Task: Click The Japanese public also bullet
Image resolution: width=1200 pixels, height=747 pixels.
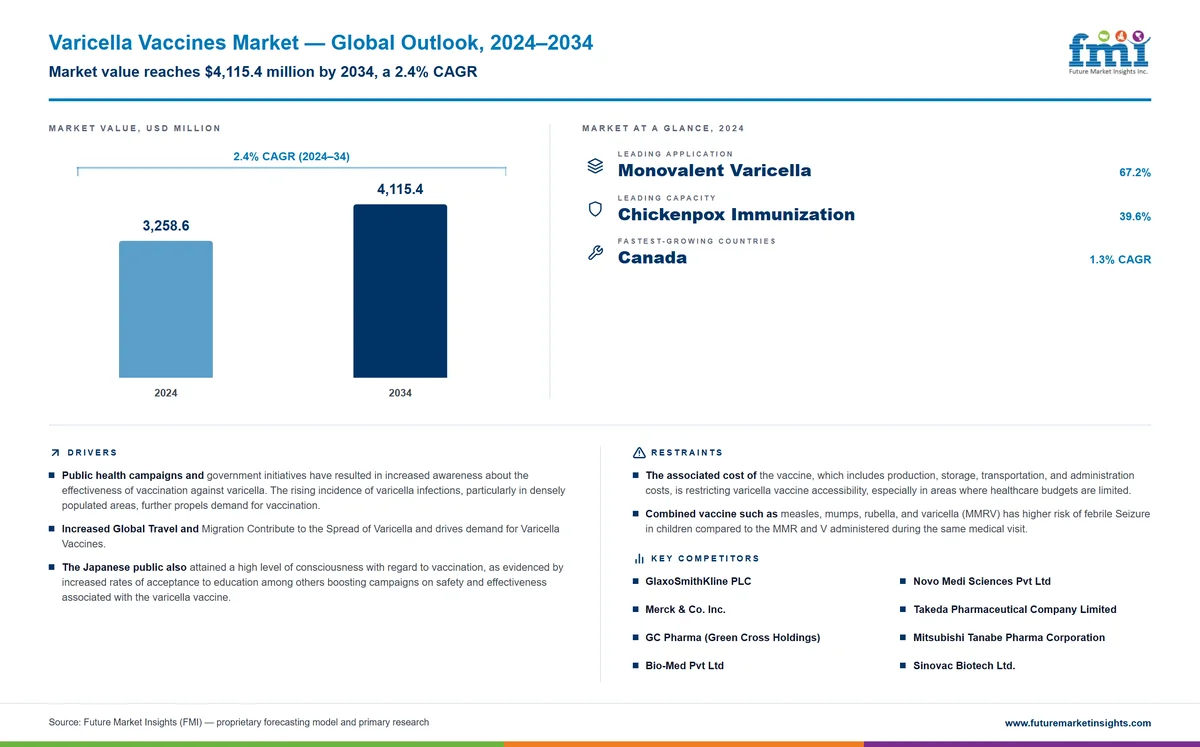Action: click(x=307, y=582)
